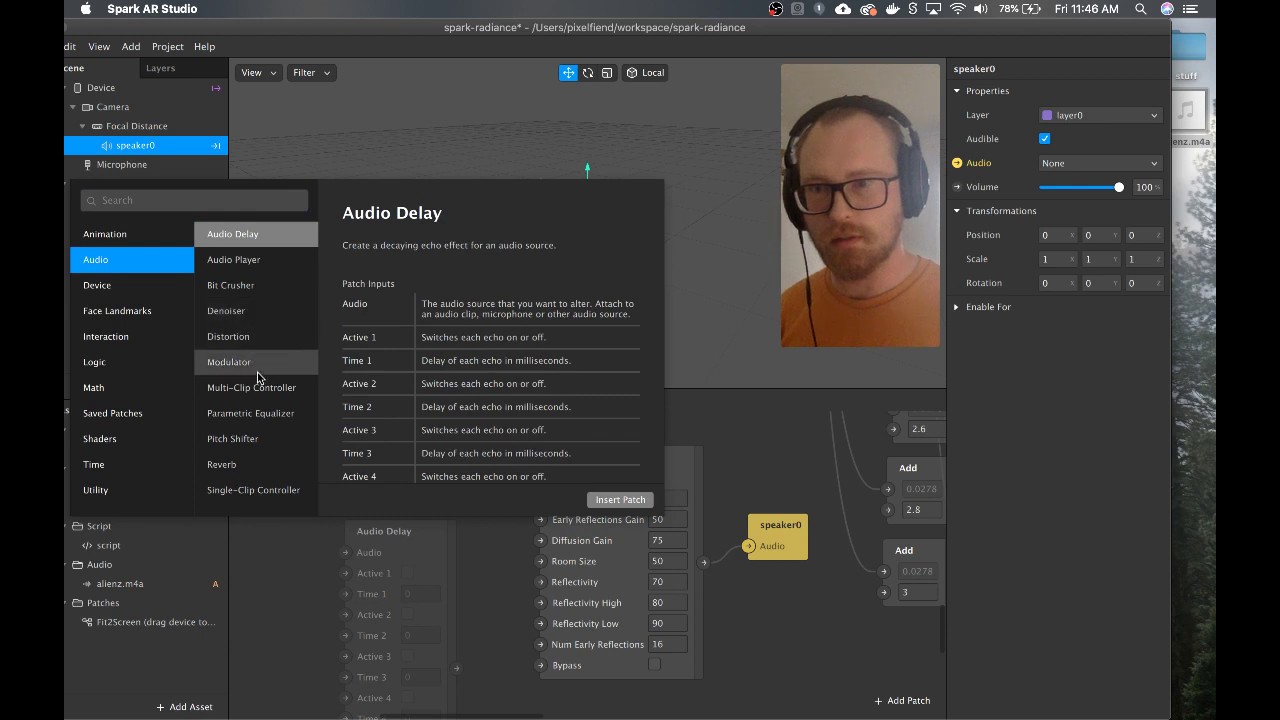Click the search magnifier in patch browser
Screen dimensions: 1280x720
(x=92, y=201)
